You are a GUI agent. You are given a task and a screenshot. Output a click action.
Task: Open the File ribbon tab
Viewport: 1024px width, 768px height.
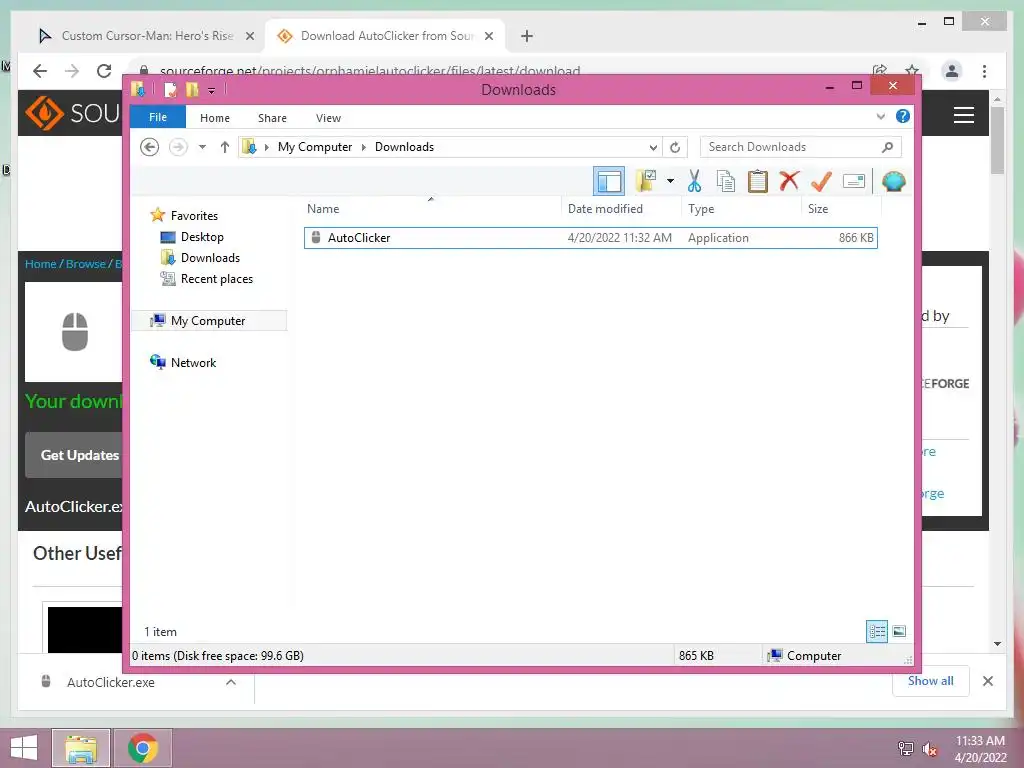(x=157, y=117)
